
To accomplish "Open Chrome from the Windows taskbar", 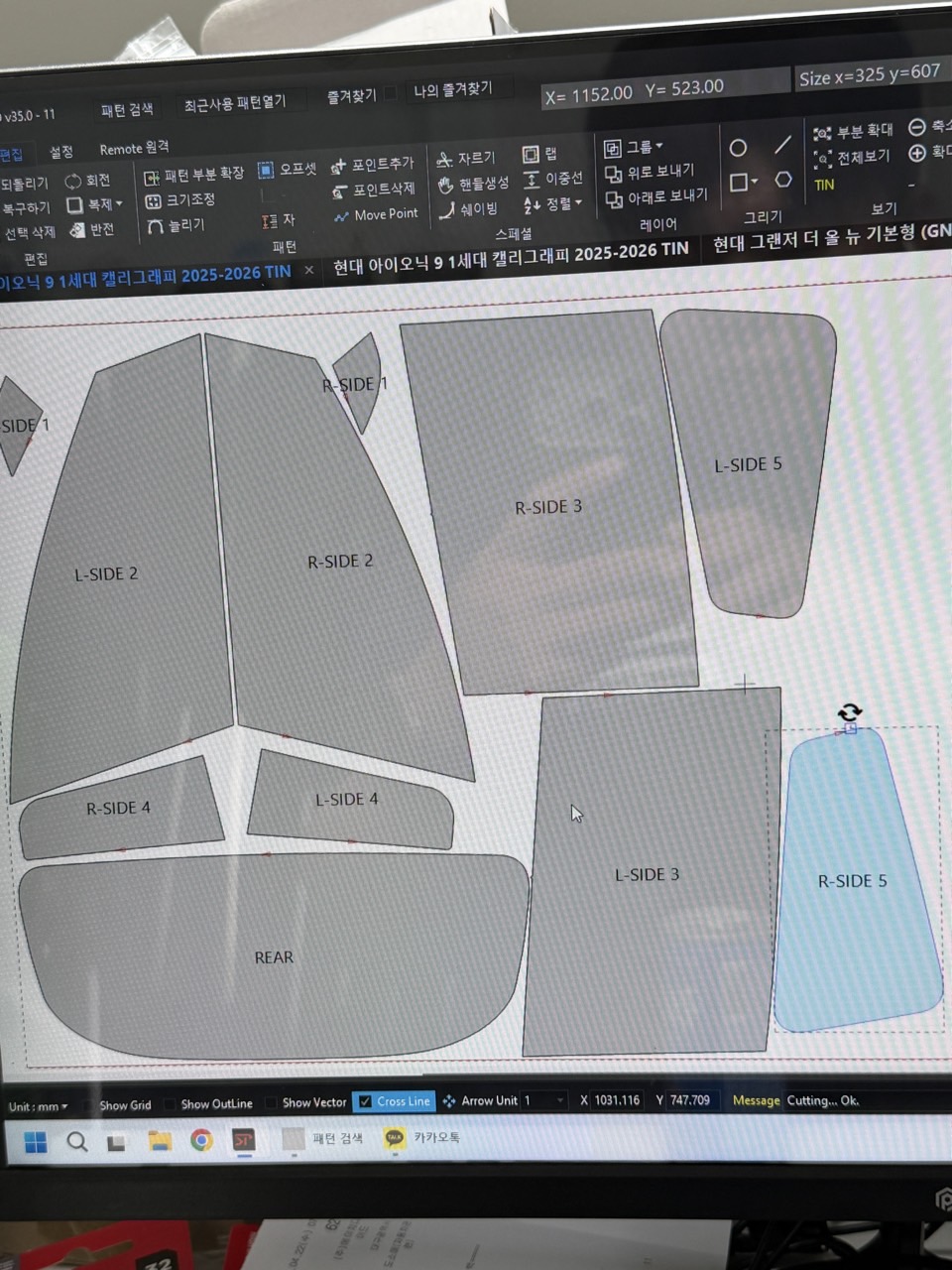I will (201, 1141).
